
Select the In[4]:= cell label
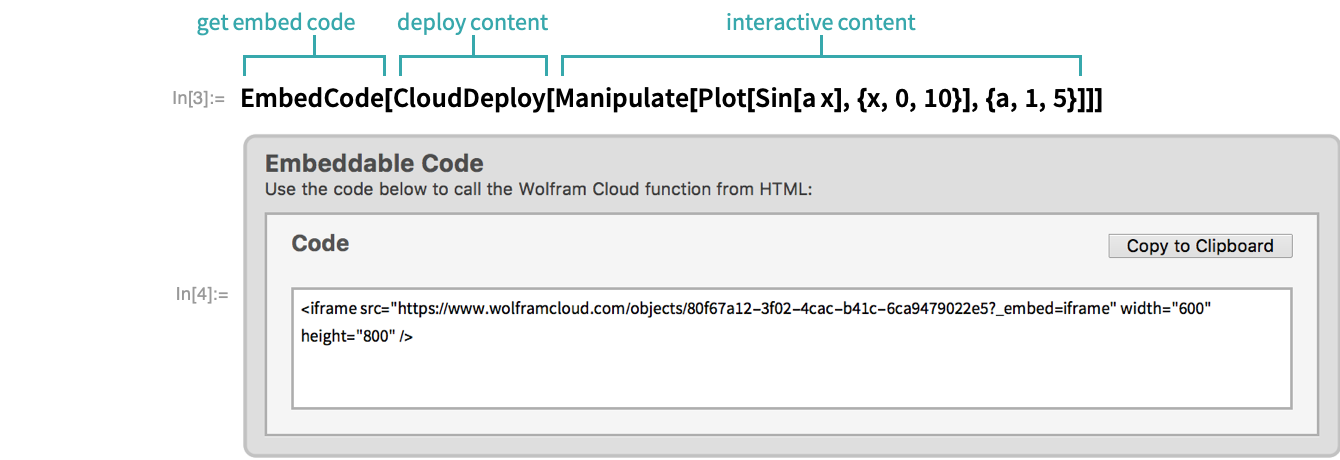click(203, 294)
